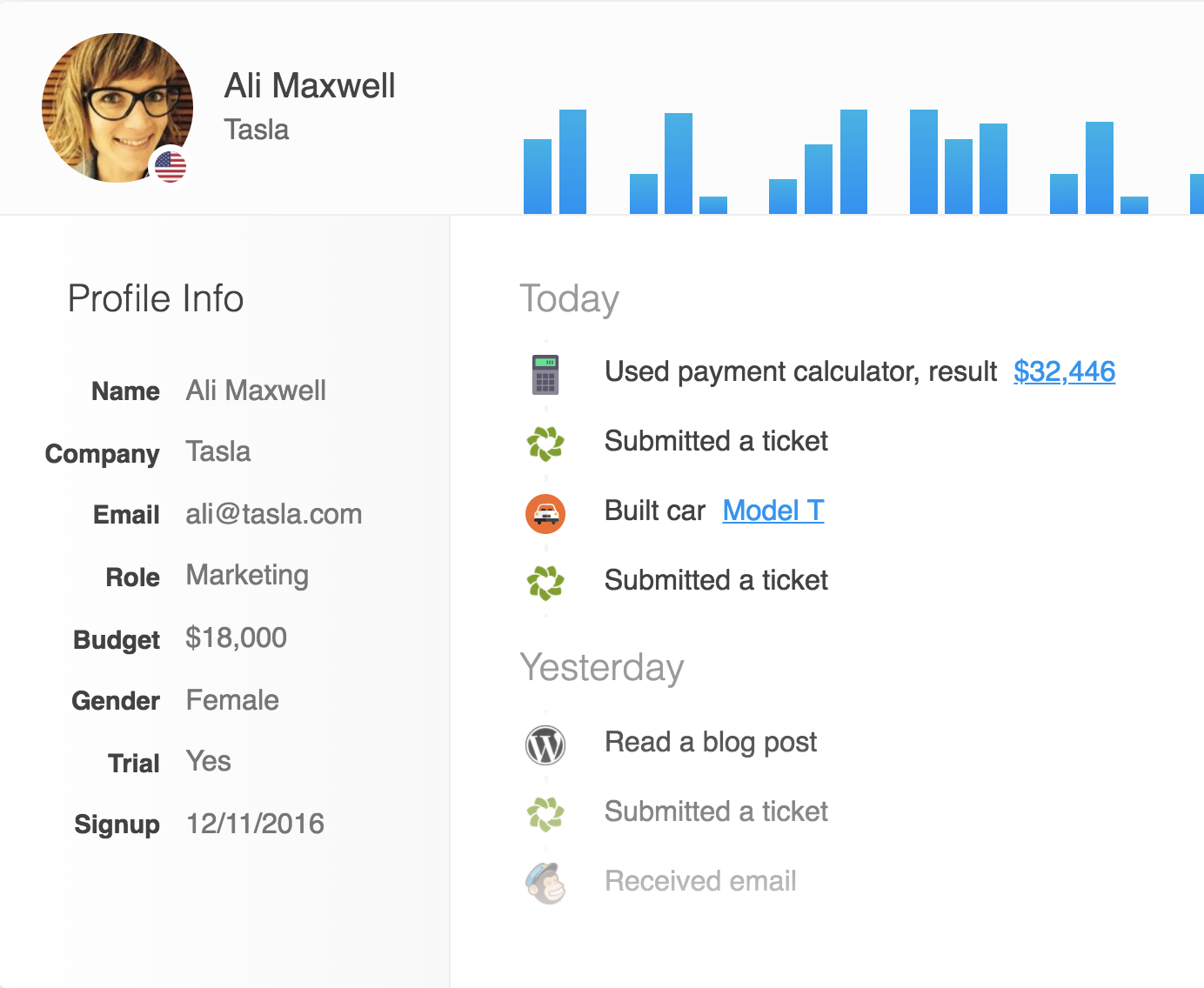This screenshot has width=1204, height=988.
Task: Click the payment calculator icon
Action: [545, 374]
